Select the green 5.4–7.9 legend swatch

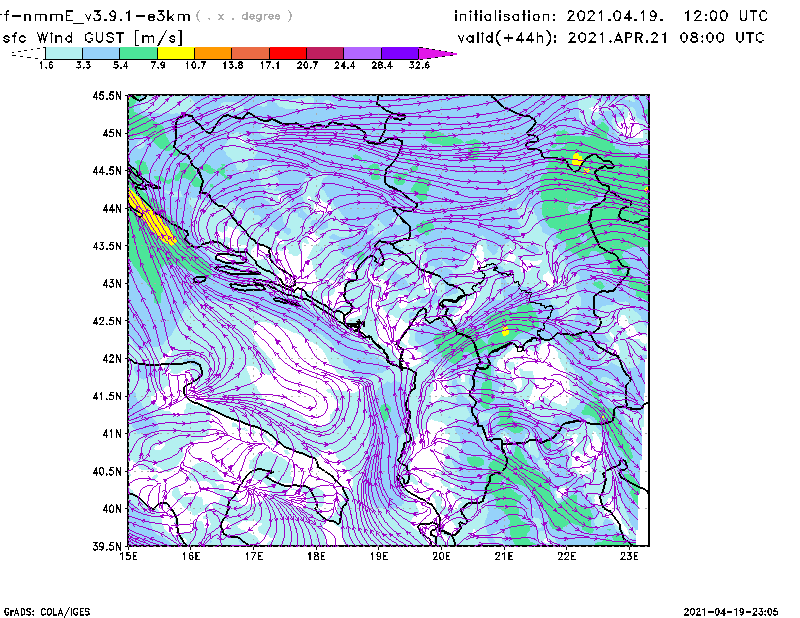(138, 53)
